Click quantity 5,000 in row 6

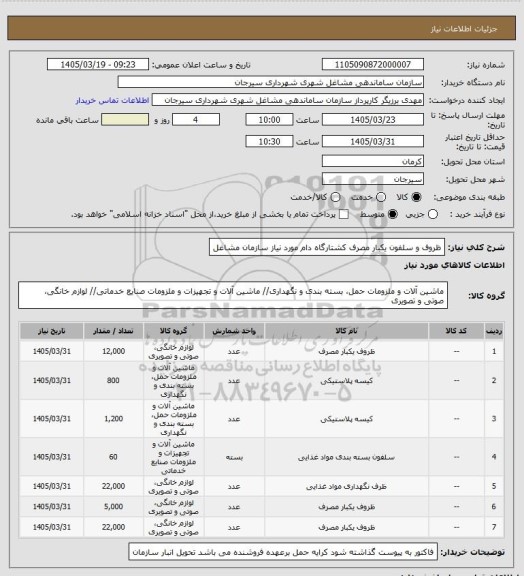point(114,507)
